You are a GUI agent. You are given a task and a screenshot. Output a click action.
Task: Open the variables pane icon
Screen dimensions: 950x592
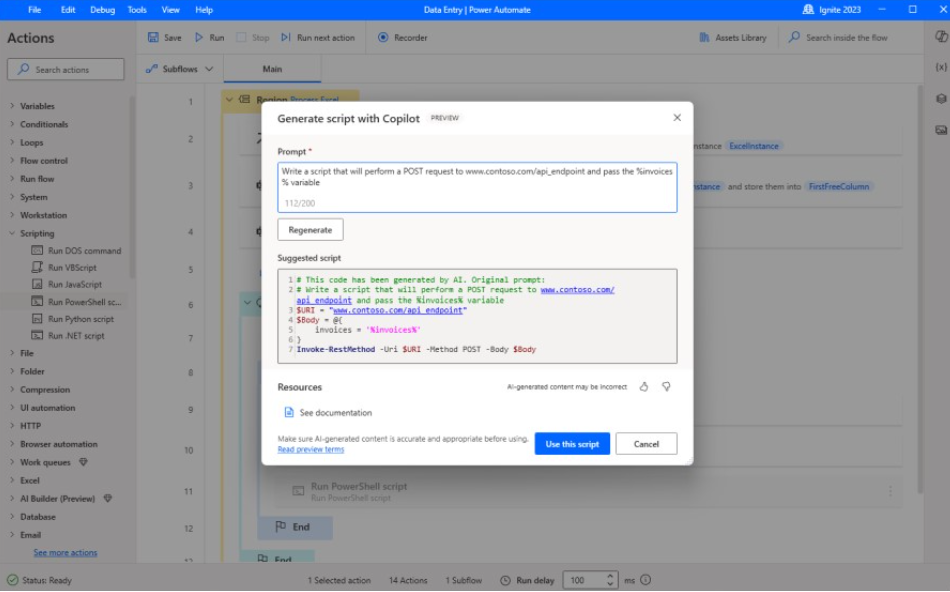(x=941, y=67)
